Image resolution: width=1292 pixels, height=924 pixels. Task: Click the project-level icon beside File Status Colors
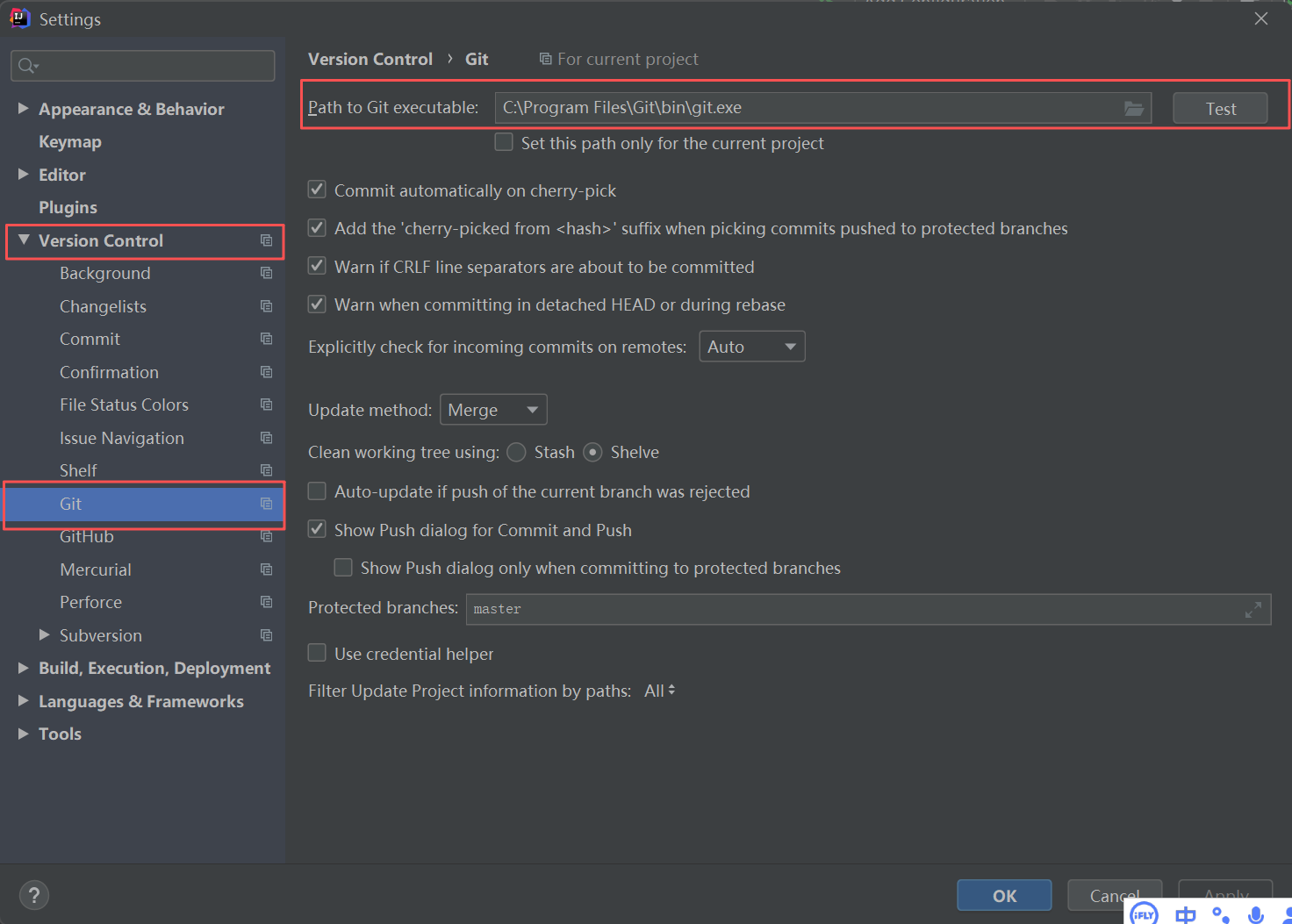267,405
